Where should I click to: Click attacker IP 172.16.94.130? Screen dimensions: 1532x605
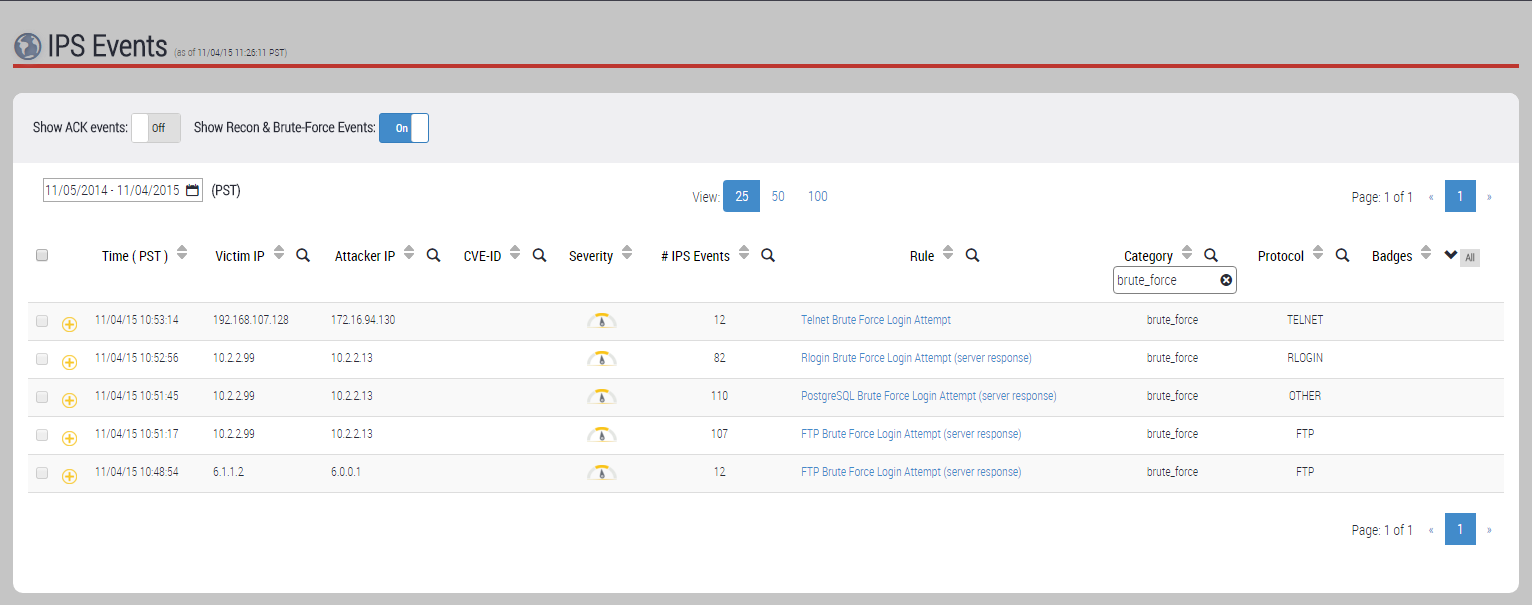[363, 320]
